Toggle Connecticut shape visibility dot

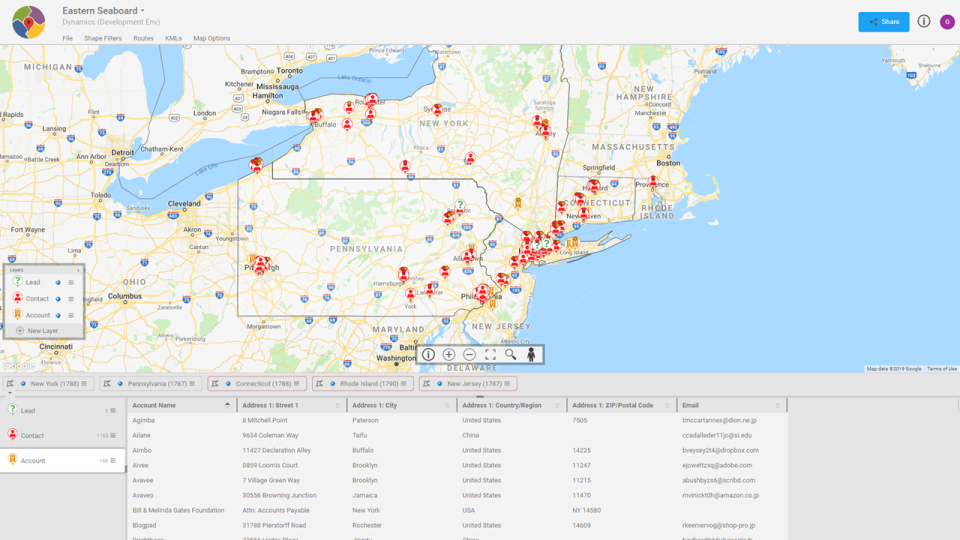point(228,384)
